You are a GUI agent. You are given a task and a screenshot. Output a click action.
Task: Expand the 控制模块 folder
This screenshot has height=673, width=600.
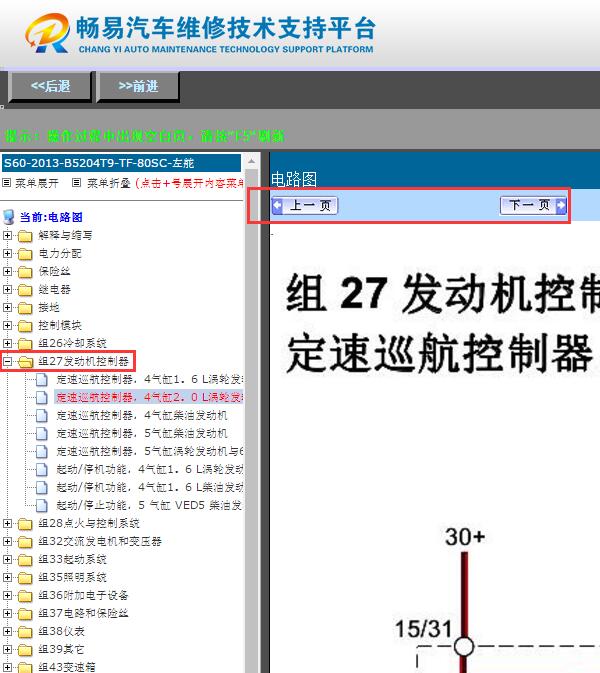pyautogui.click(x=7, y=325)
